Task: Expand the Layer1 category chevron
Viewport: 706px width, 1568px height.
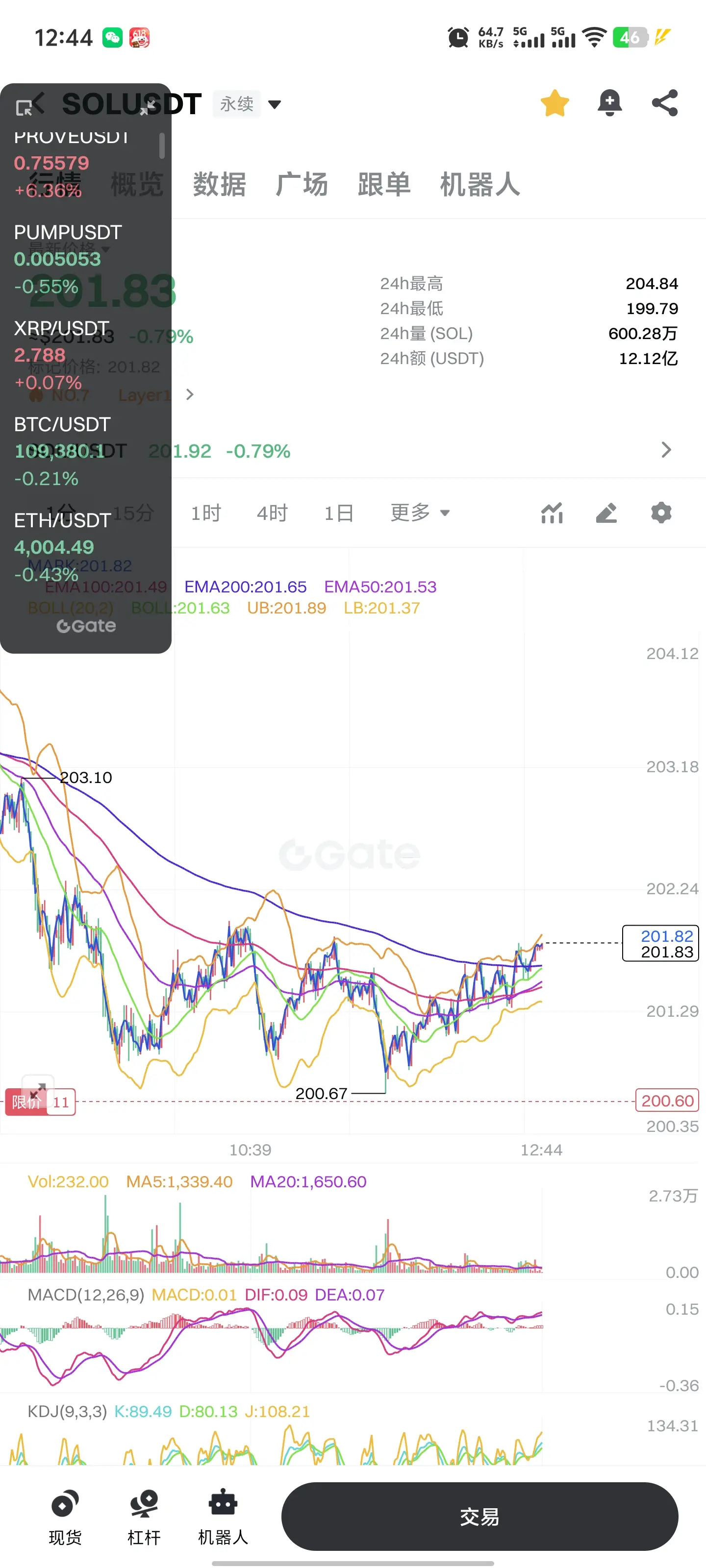Action: pyautogui.click(x=190, y=394)
